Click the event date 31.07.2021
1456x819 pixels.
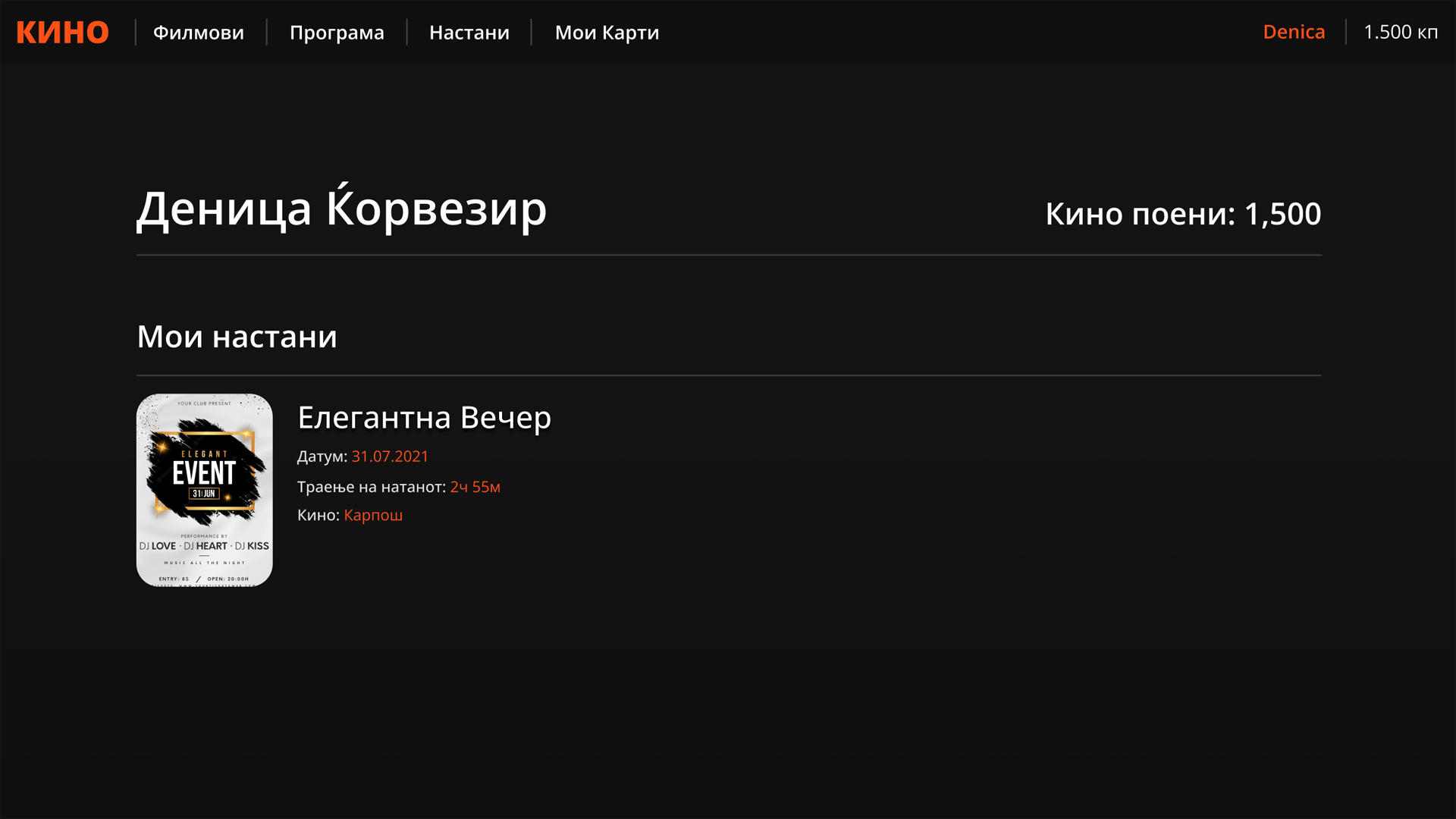coord(390,457)
